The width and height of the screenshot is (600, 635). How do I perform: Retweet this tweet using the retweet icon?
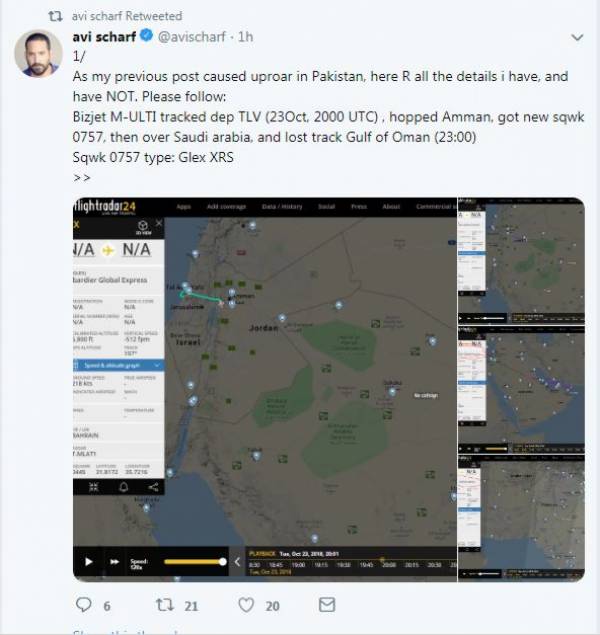(x=165, y=605)
